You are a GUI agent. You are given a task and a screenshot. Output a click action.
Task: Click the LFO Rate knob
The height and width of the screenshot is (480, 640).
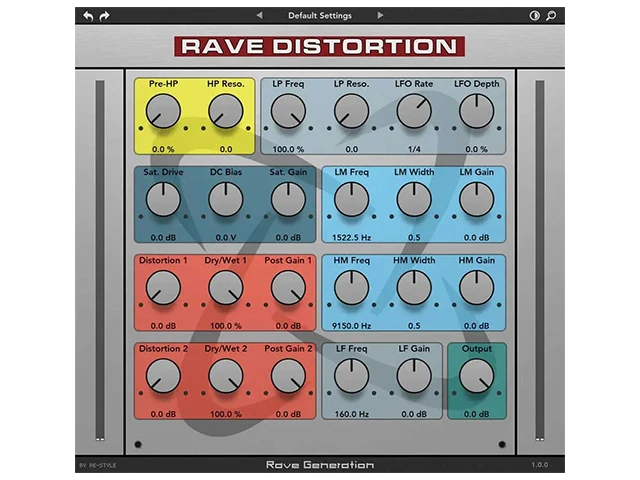(x=414, y=111)
